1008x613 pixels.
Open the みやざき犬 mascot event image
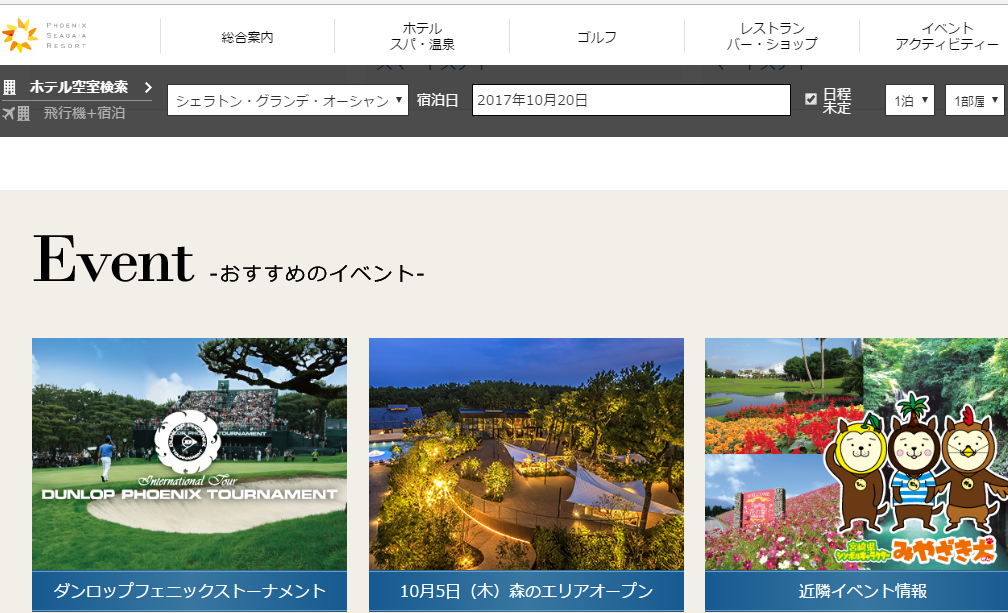856,454
